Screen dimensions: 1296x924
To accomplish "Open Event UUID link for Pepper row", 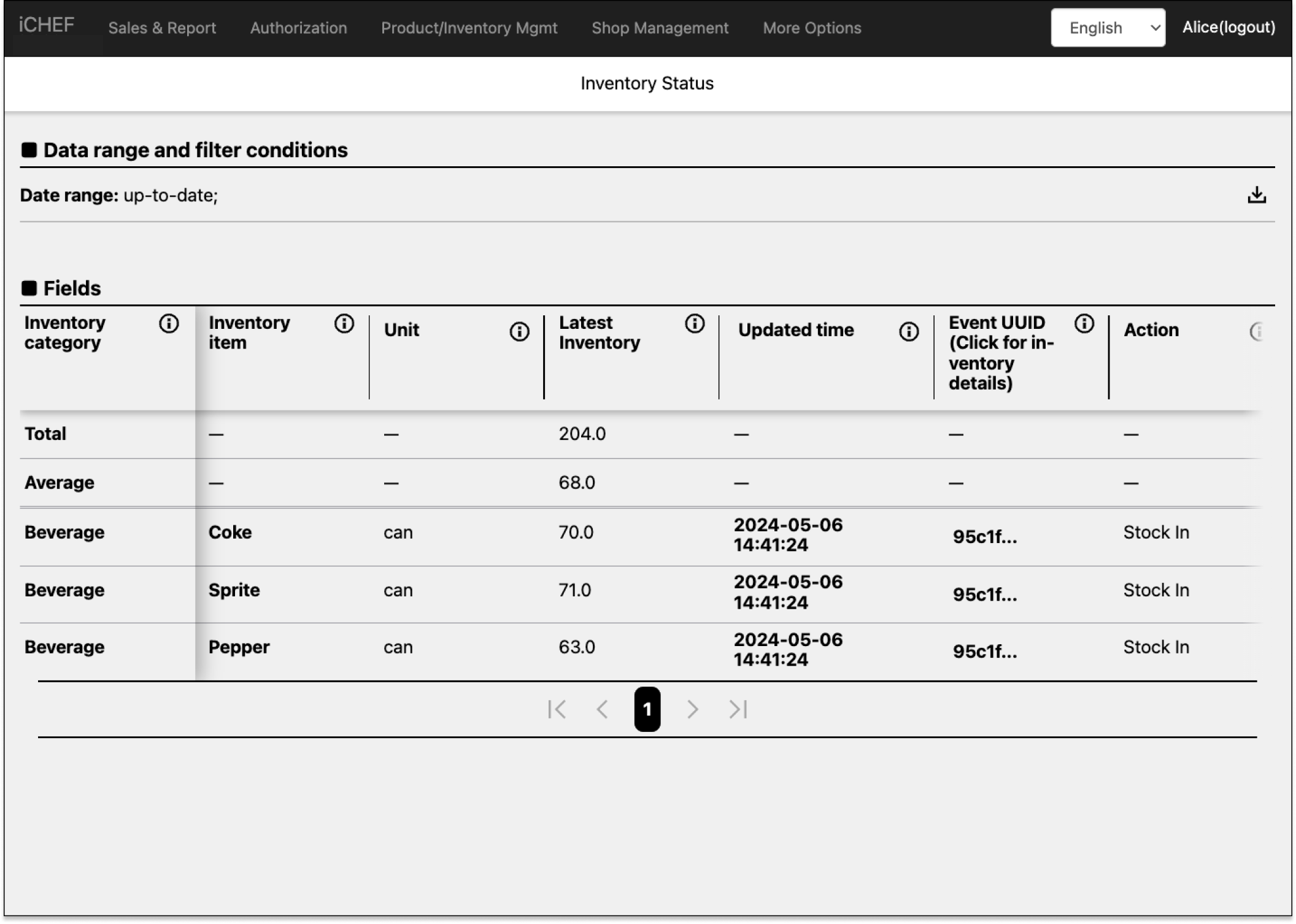I will pos(984,652).
